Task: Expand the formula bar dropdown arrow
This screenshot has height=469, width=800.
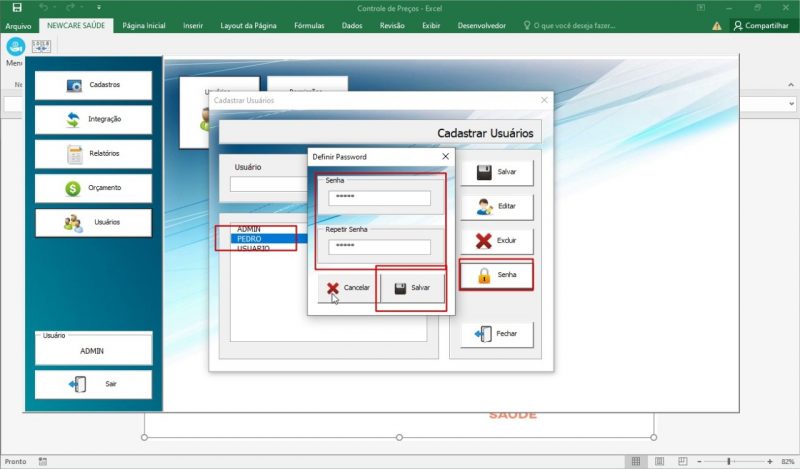Action: [791, 103]
